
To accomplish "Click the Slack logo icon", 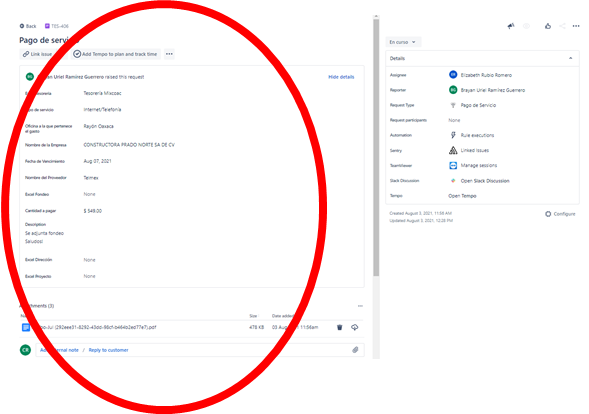I will (453, 181).
